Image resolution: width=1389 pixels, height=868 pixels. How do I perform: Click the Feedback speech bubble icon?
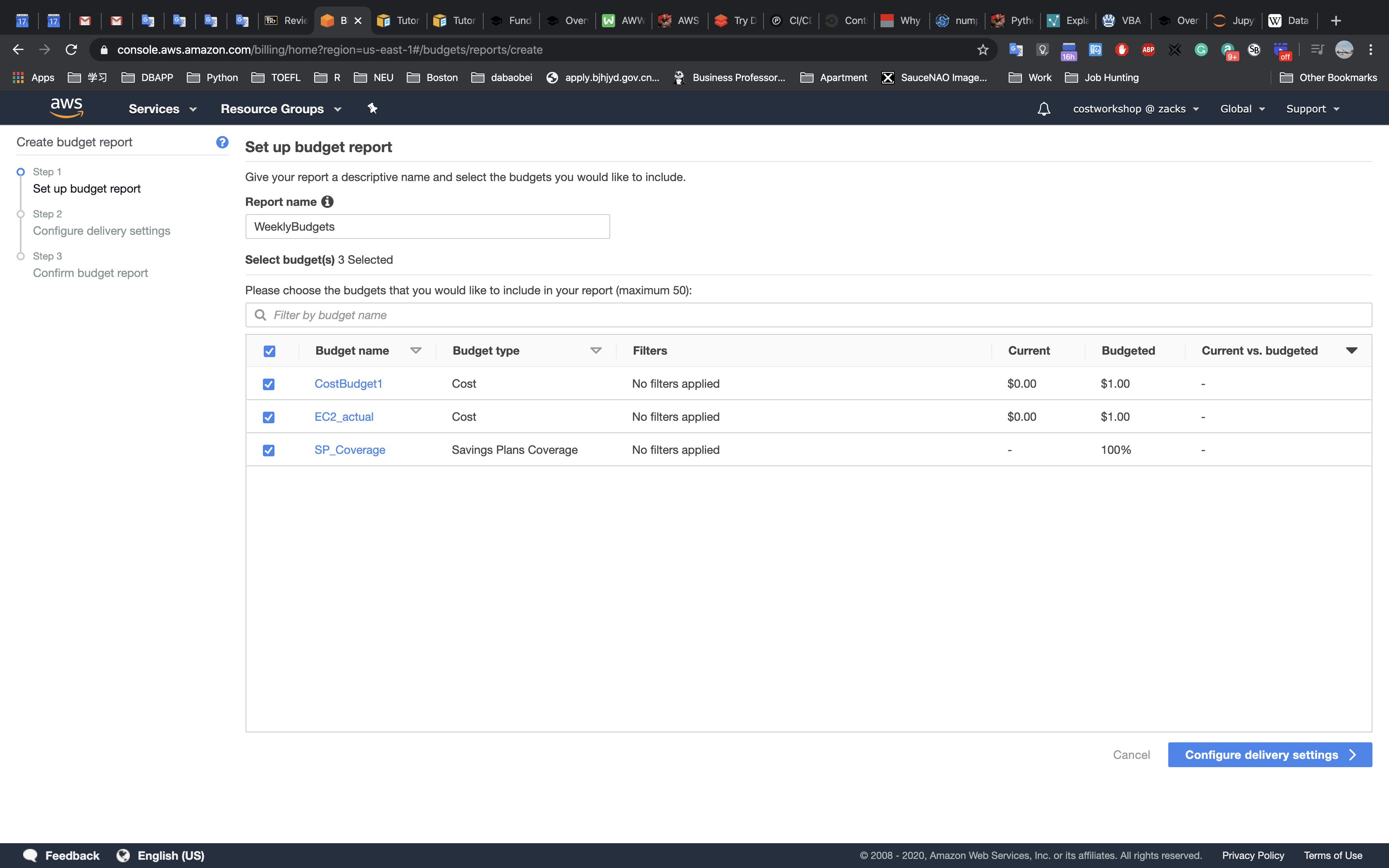pos(30,855)
